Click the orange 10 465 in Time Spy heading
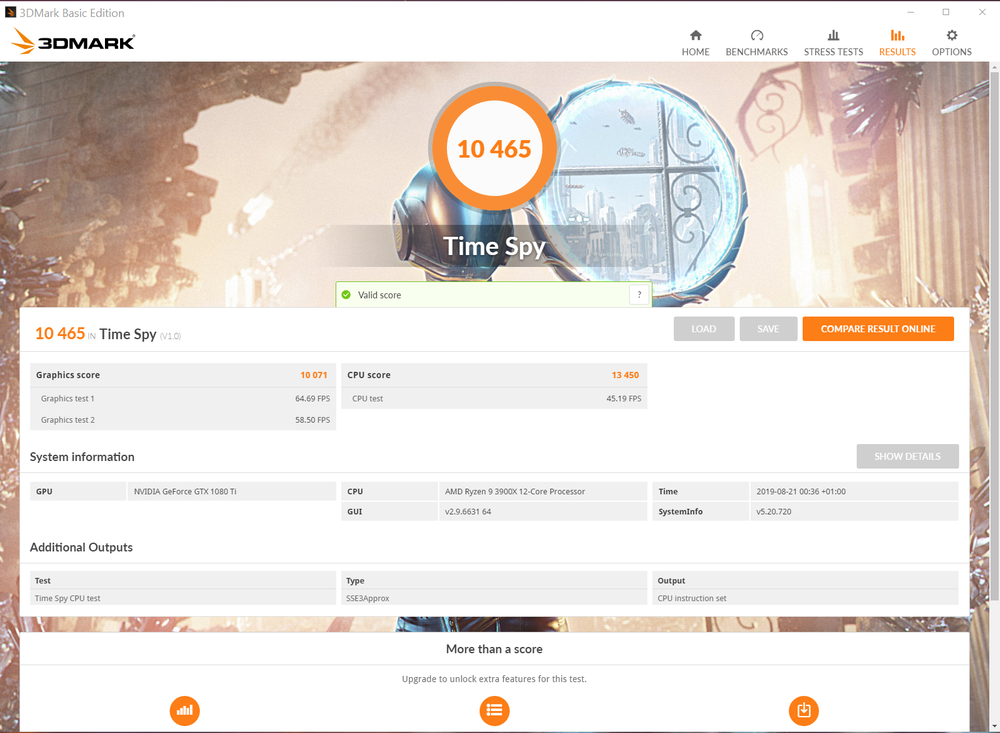The image size is (1000, 733). [60, 333]
